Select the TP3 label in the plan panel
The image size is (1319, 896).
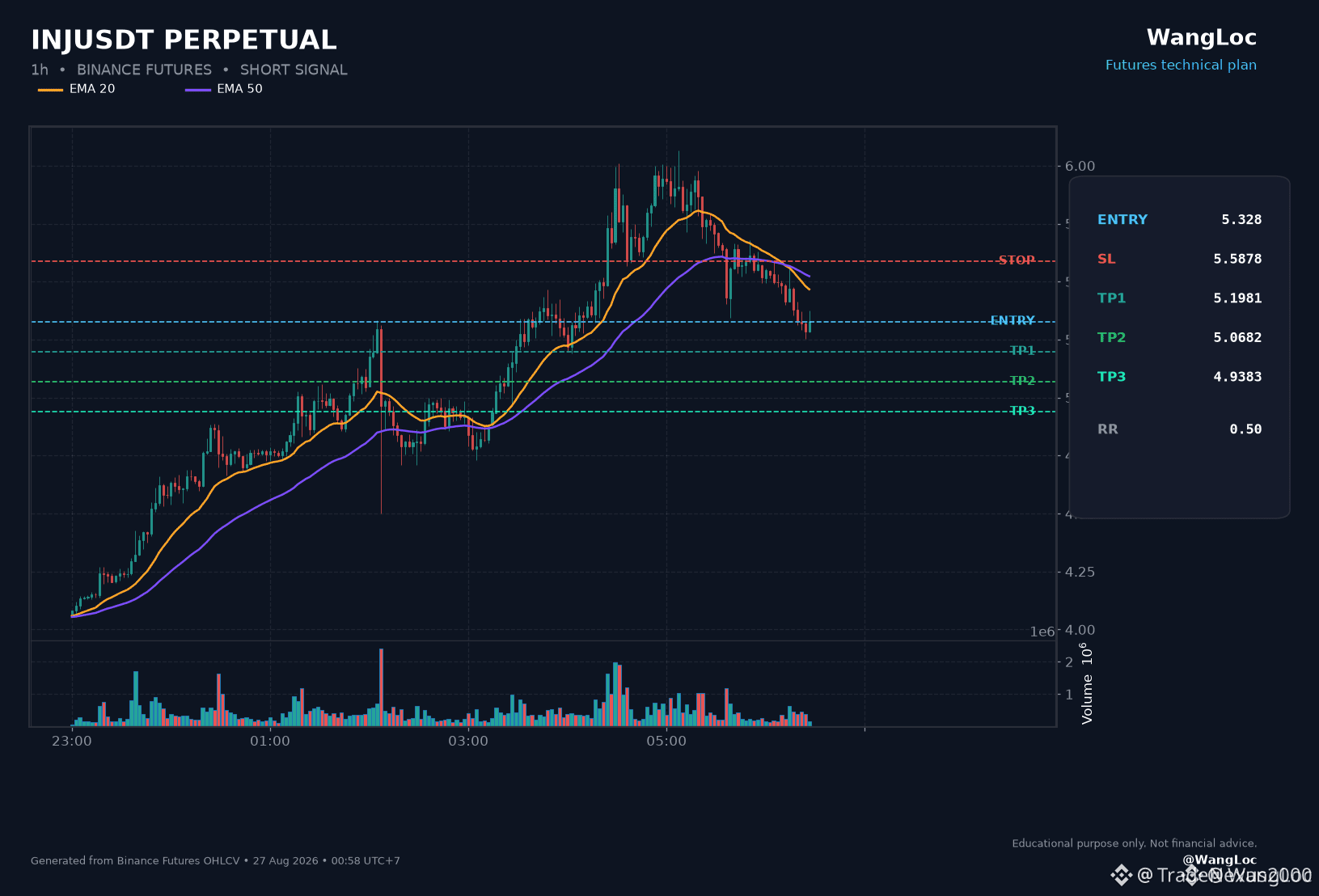tap(1111, 377)
